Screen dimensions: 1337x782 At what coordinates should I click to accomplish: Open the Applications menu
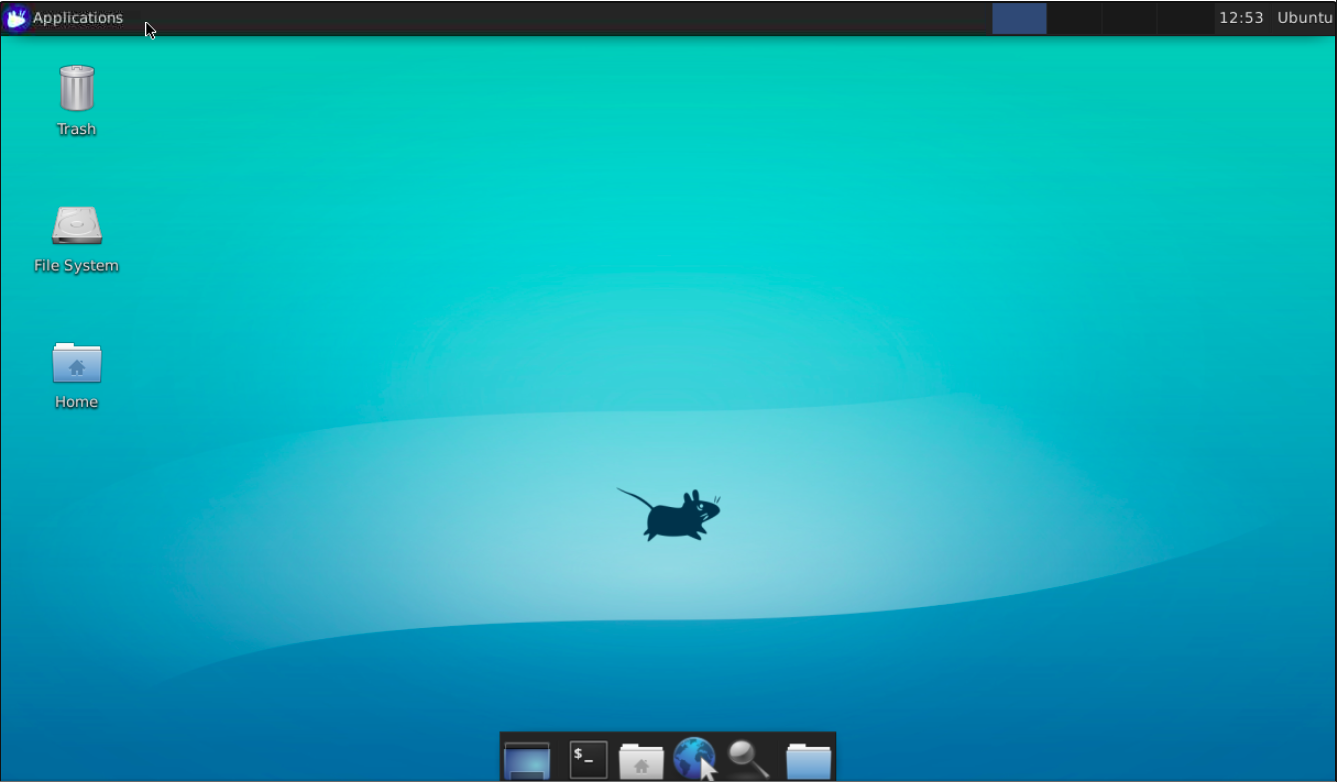[x=77, y=18]
